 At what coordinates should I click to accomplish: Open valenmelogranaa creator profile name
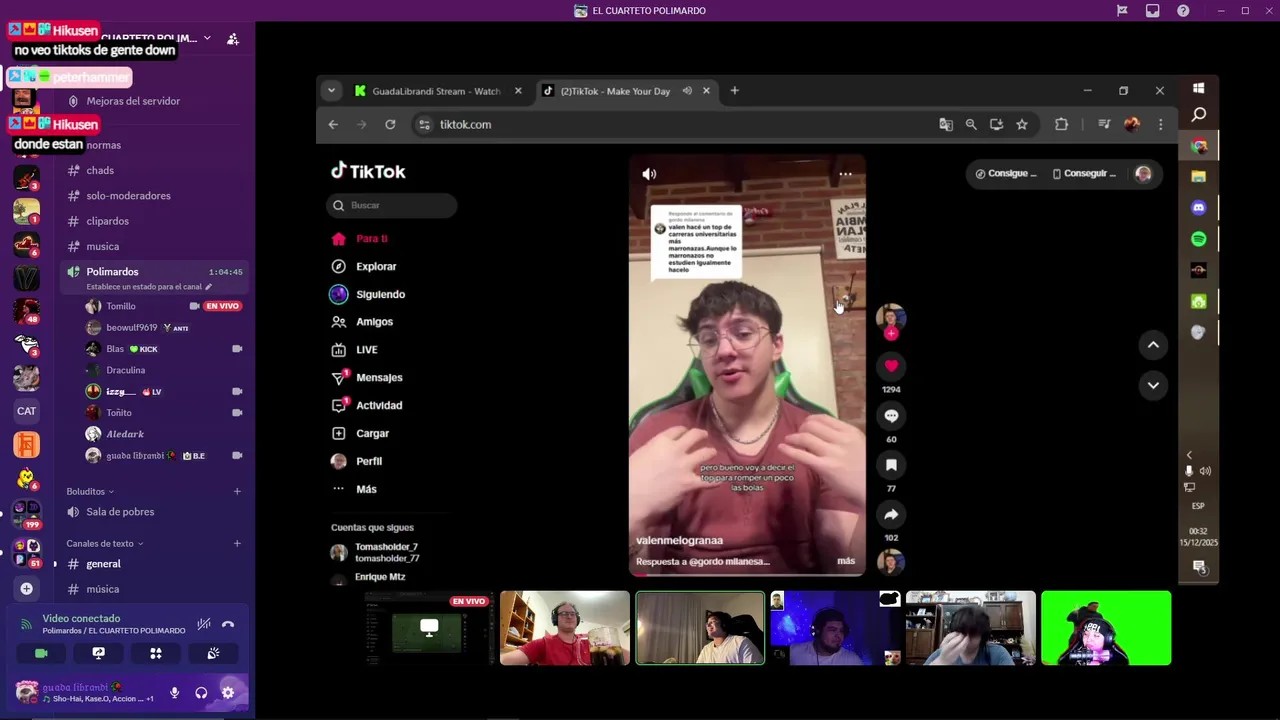[x=679, y=541]
